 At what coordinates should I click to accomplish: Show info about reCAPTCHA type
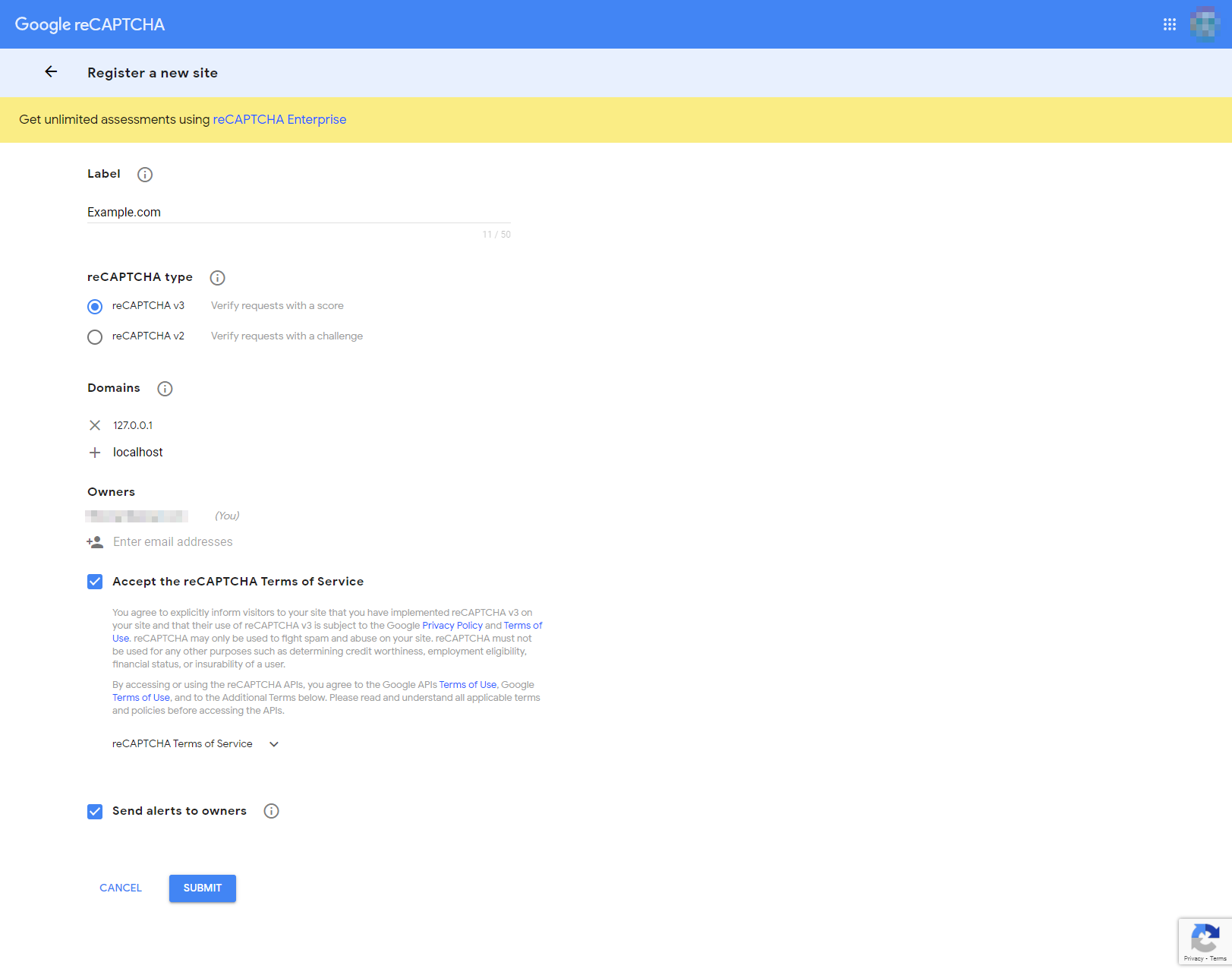click(217, 278)
